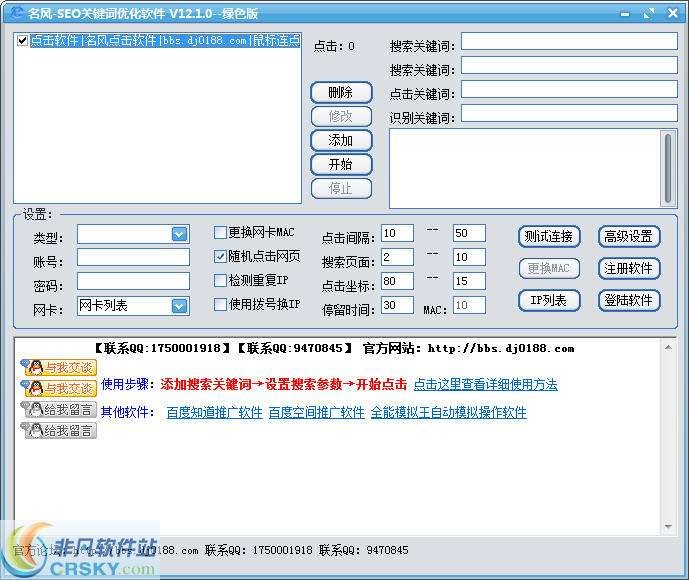Click 联系QQ:1750001918 text in info panel
The height and width of the screenshot is (580, 689).
coord(162,348)
